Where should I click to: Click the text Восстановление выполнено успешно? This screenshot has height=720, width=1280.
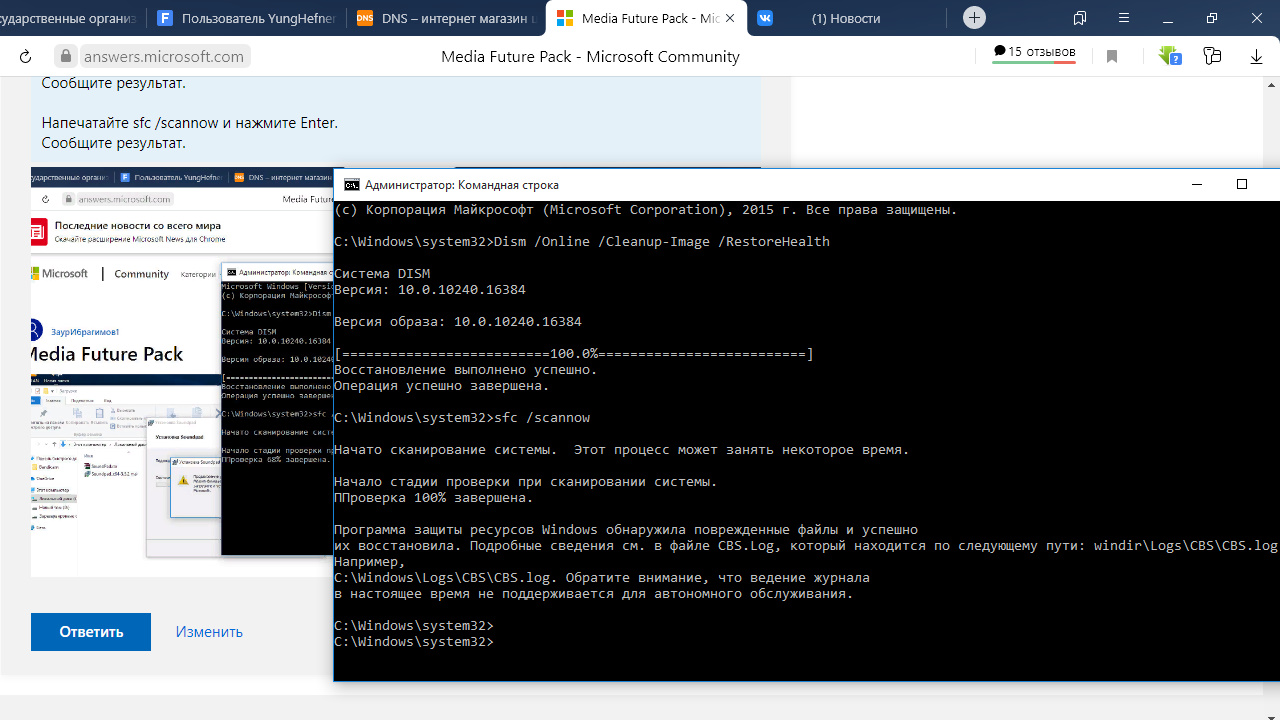(466, 370)
